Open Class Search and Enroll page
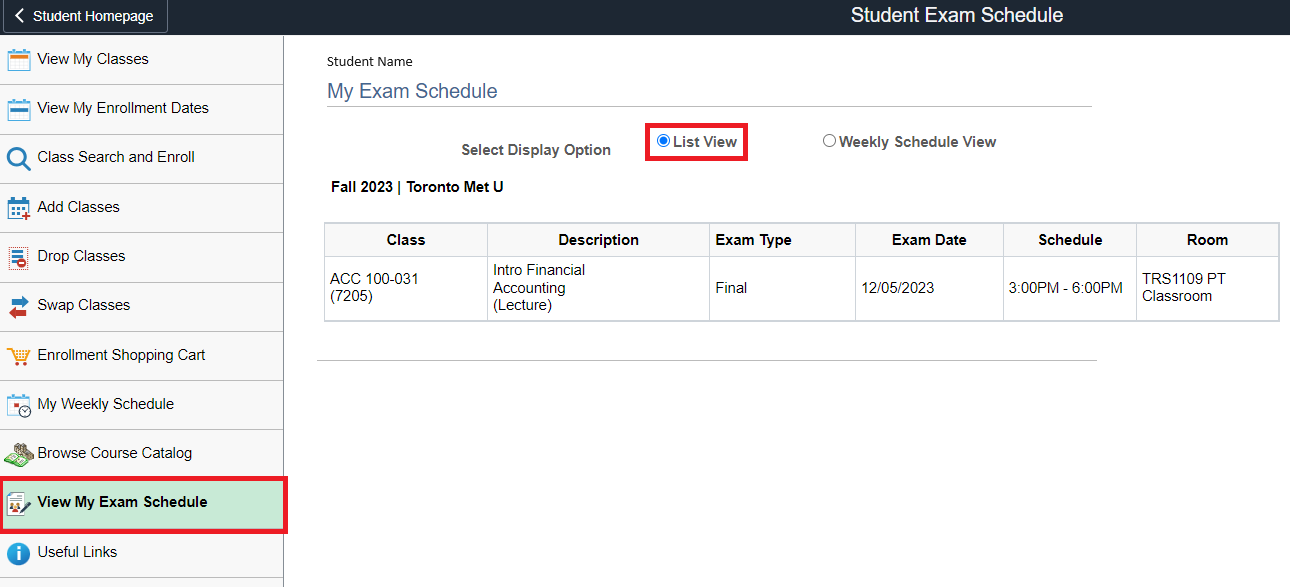Image resolution: width=1290 pixels, height=587 pixels. tap(116, 157)
